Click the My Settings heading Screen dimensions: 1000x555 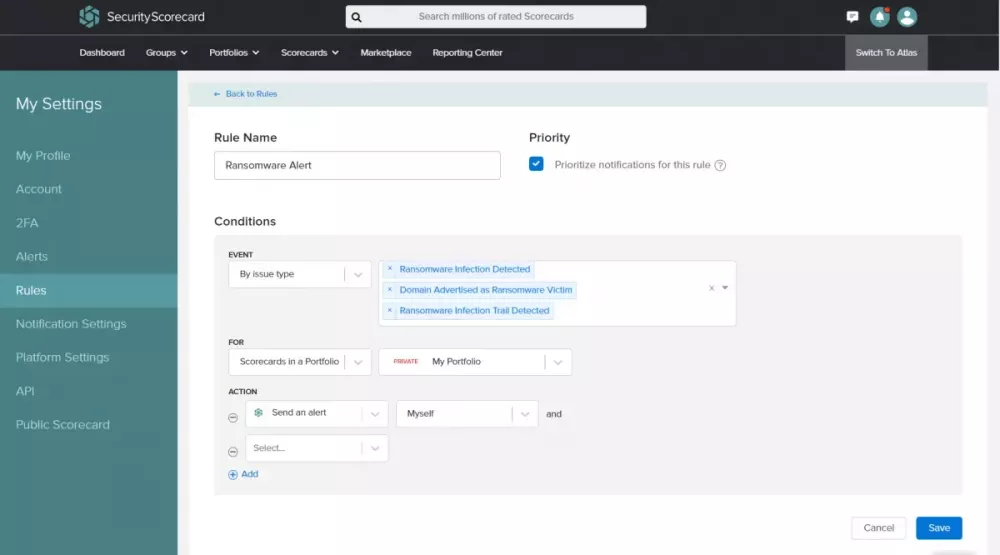(x=59, y=104)
